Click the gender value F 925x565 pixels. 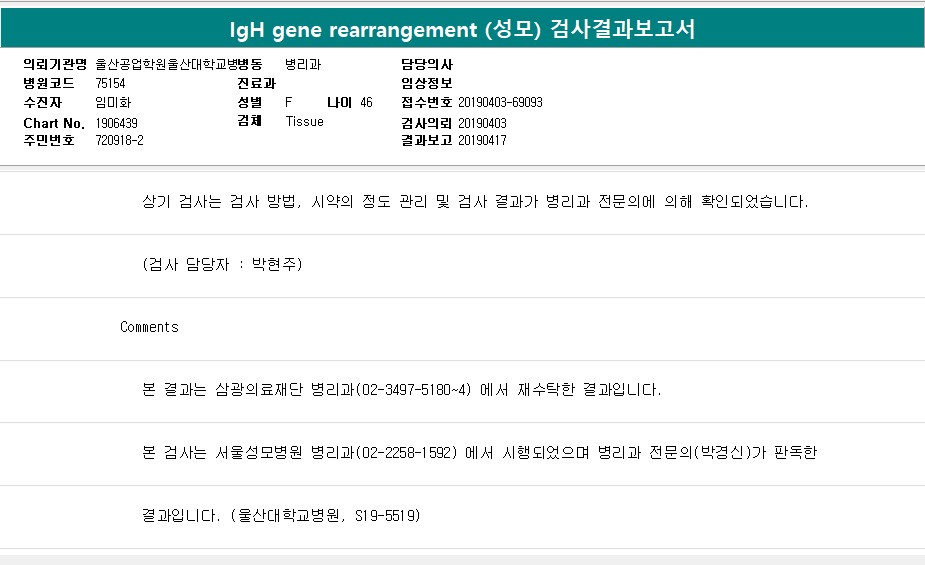(289, 103)
